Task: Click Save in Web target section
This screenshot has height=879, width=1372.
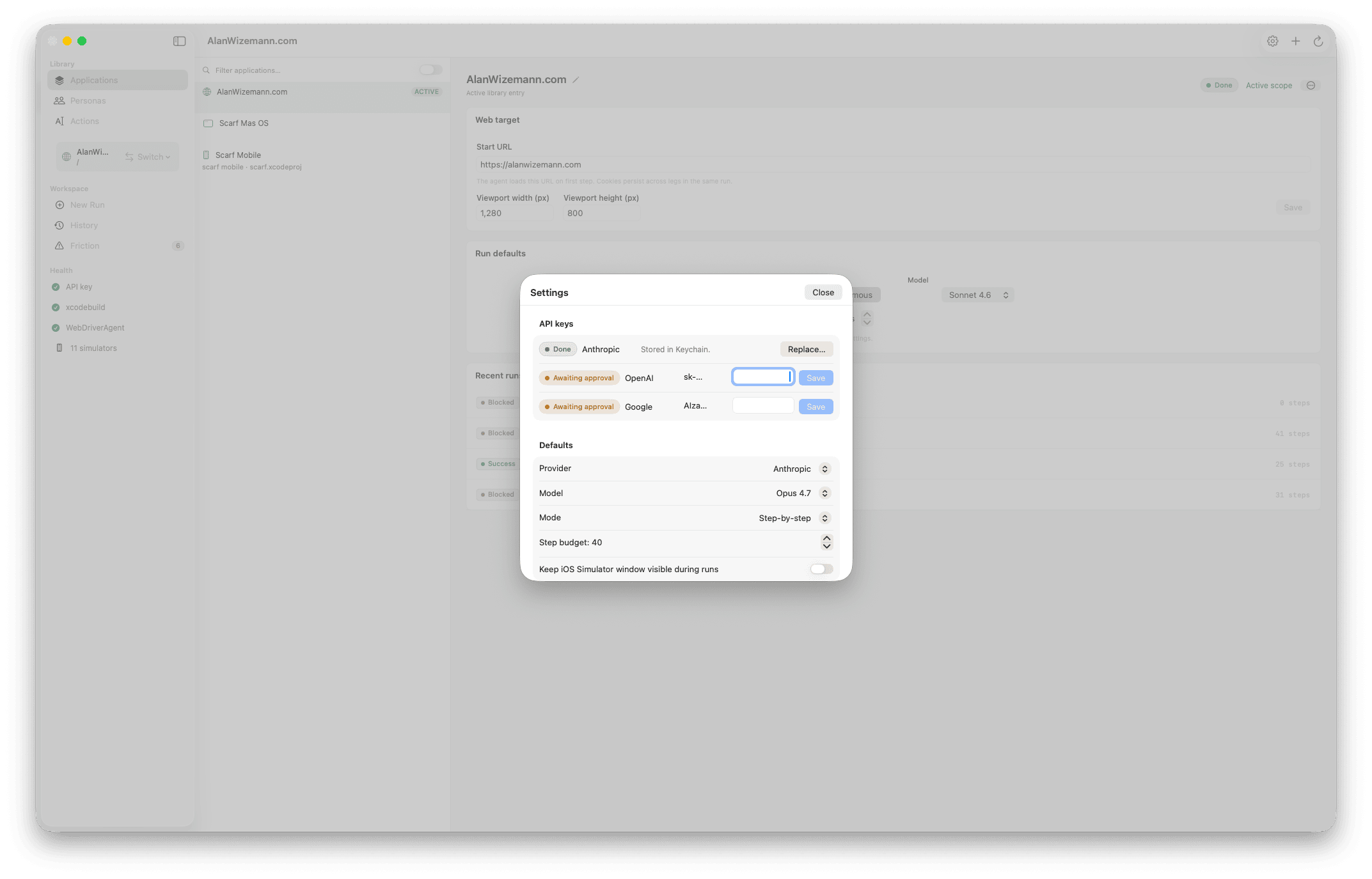Action: coord(1293,207)
